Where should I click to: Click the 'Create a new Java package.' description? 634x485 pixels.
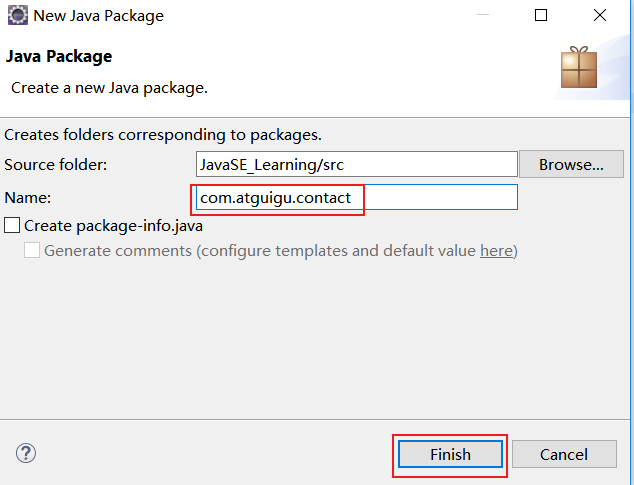[109, 88]
